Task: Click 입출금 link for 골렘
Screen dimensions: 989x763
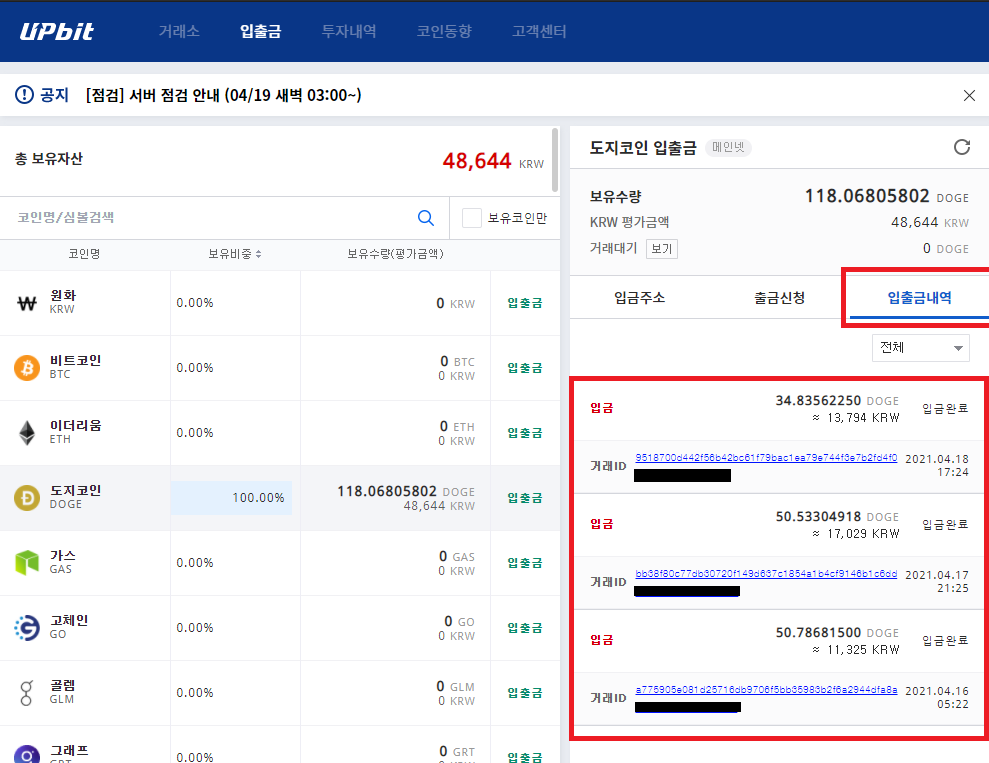Action: click(x=525, y=692)
